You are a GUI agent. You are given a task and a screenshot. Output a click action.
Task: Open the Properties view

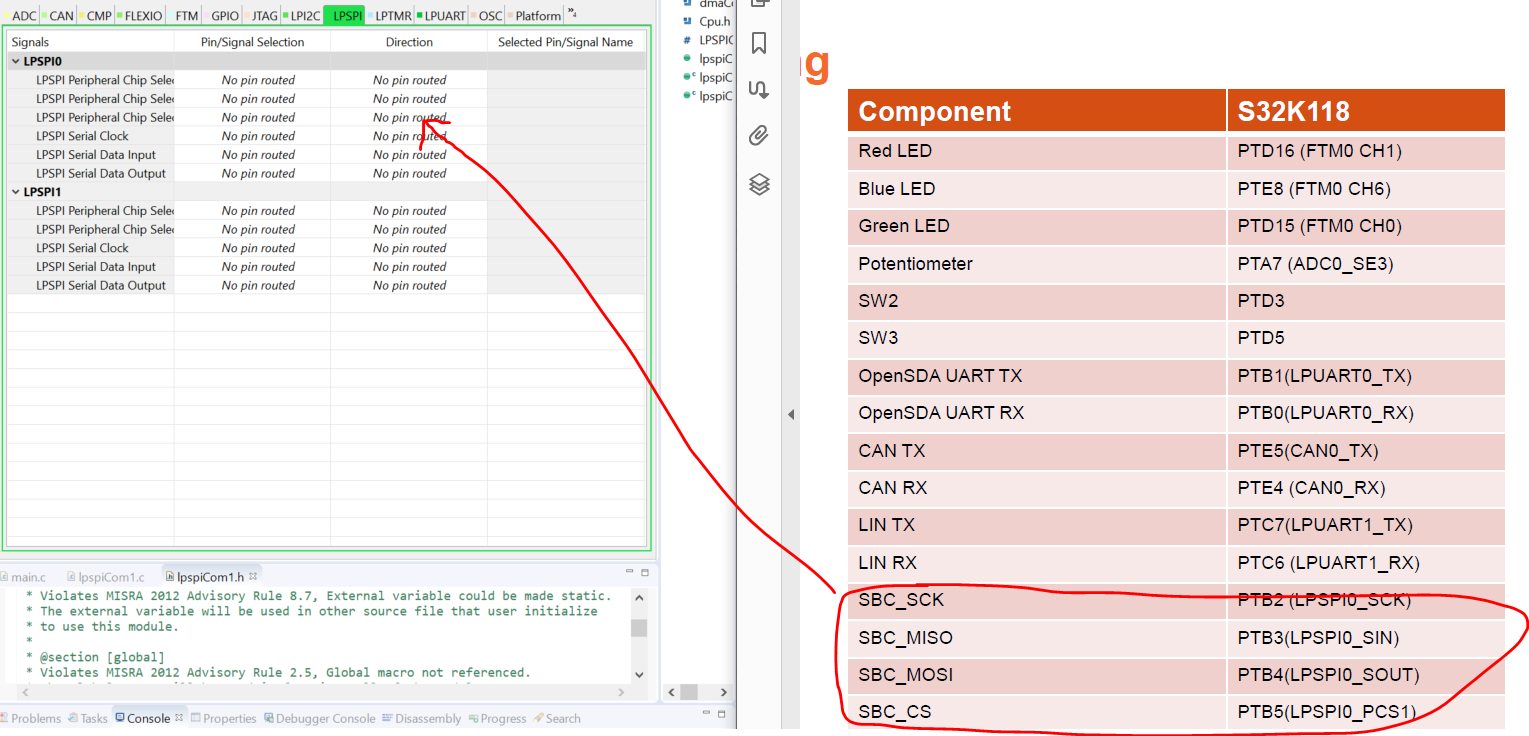230,717
